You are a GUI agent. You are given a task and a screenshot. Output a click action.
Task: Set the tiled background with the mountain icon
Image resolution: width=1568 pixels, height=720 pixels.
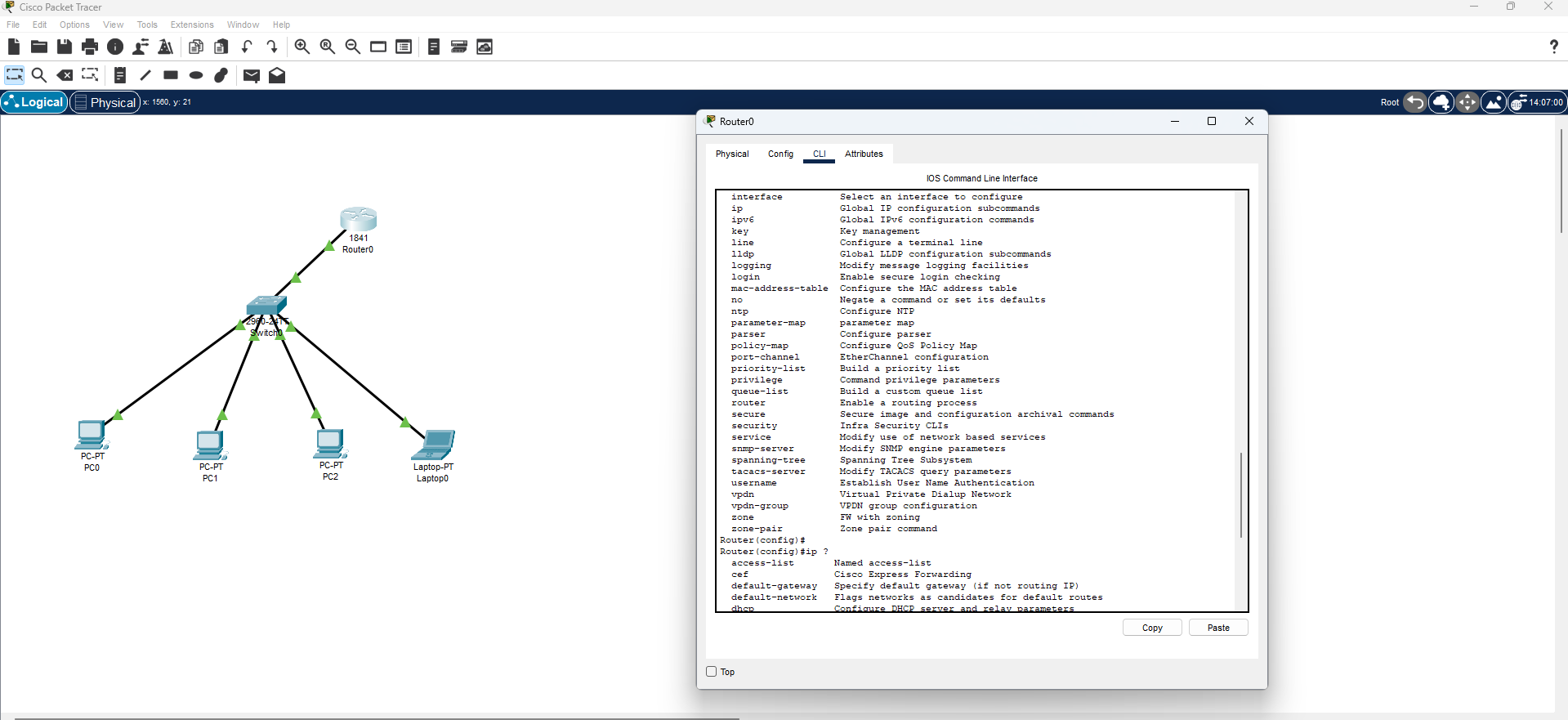coord(1494,102)
